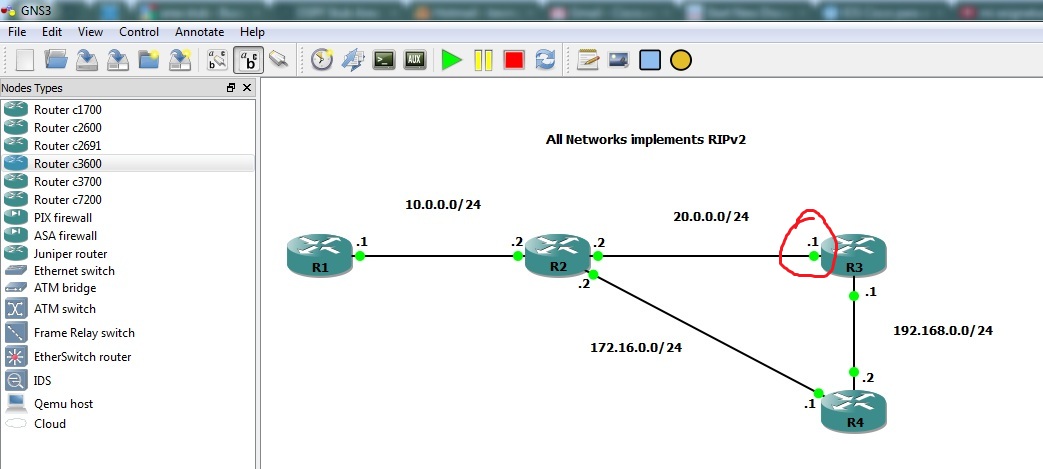Select ASA firewall node type

point(128,235)
